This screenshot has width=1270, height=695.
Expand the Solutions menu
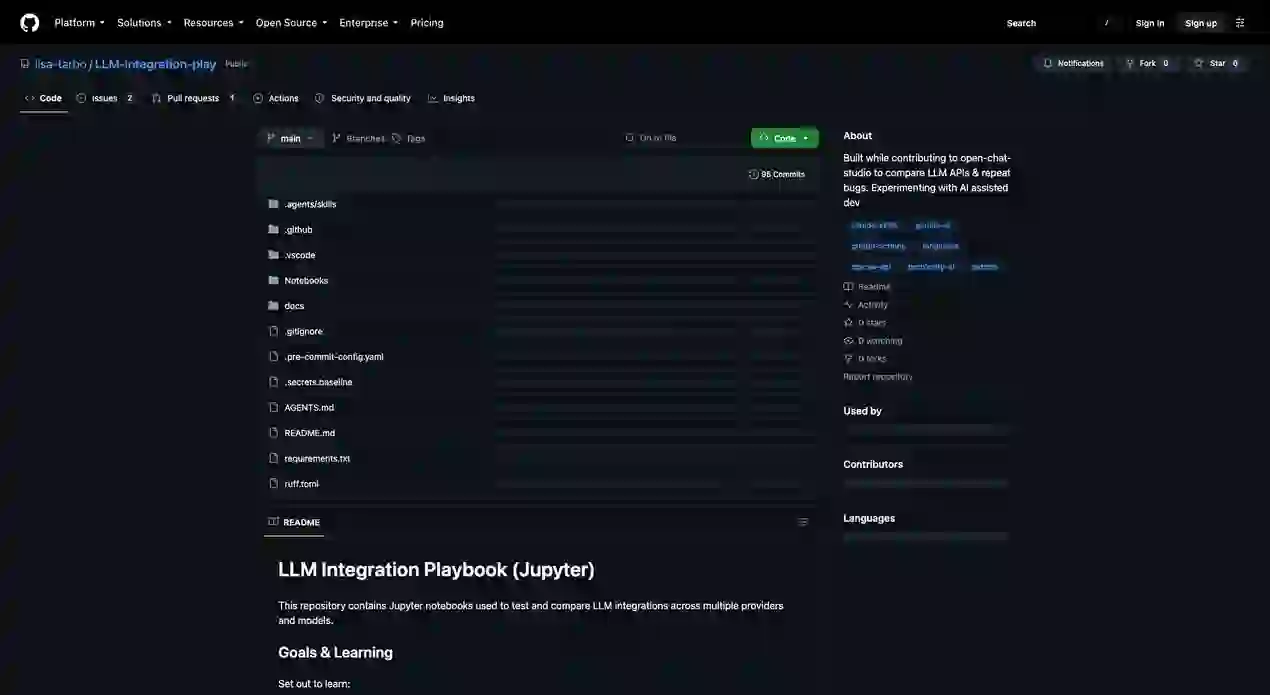pos(144,23)
